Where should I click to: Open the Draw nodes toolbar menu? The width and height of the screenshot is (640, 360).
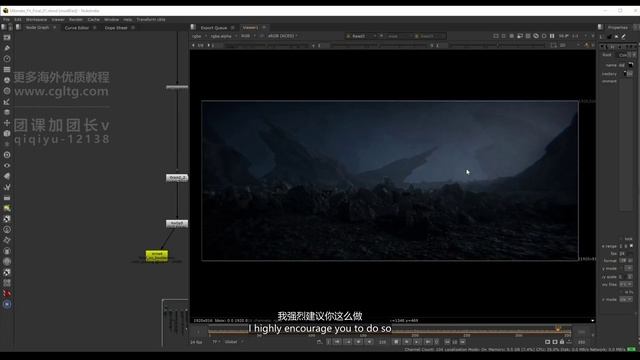[7, 48]
